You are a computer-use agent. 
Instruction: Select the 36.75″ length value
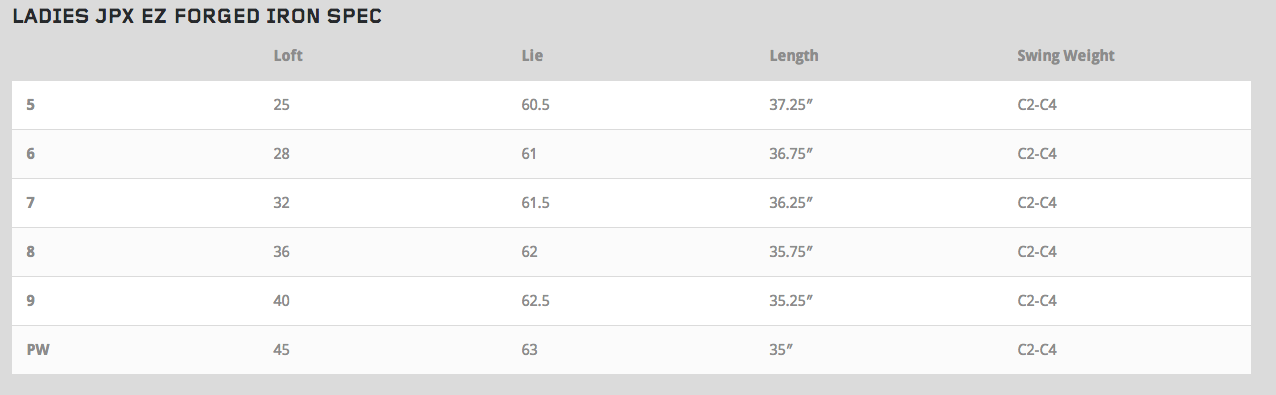point(791,153)
